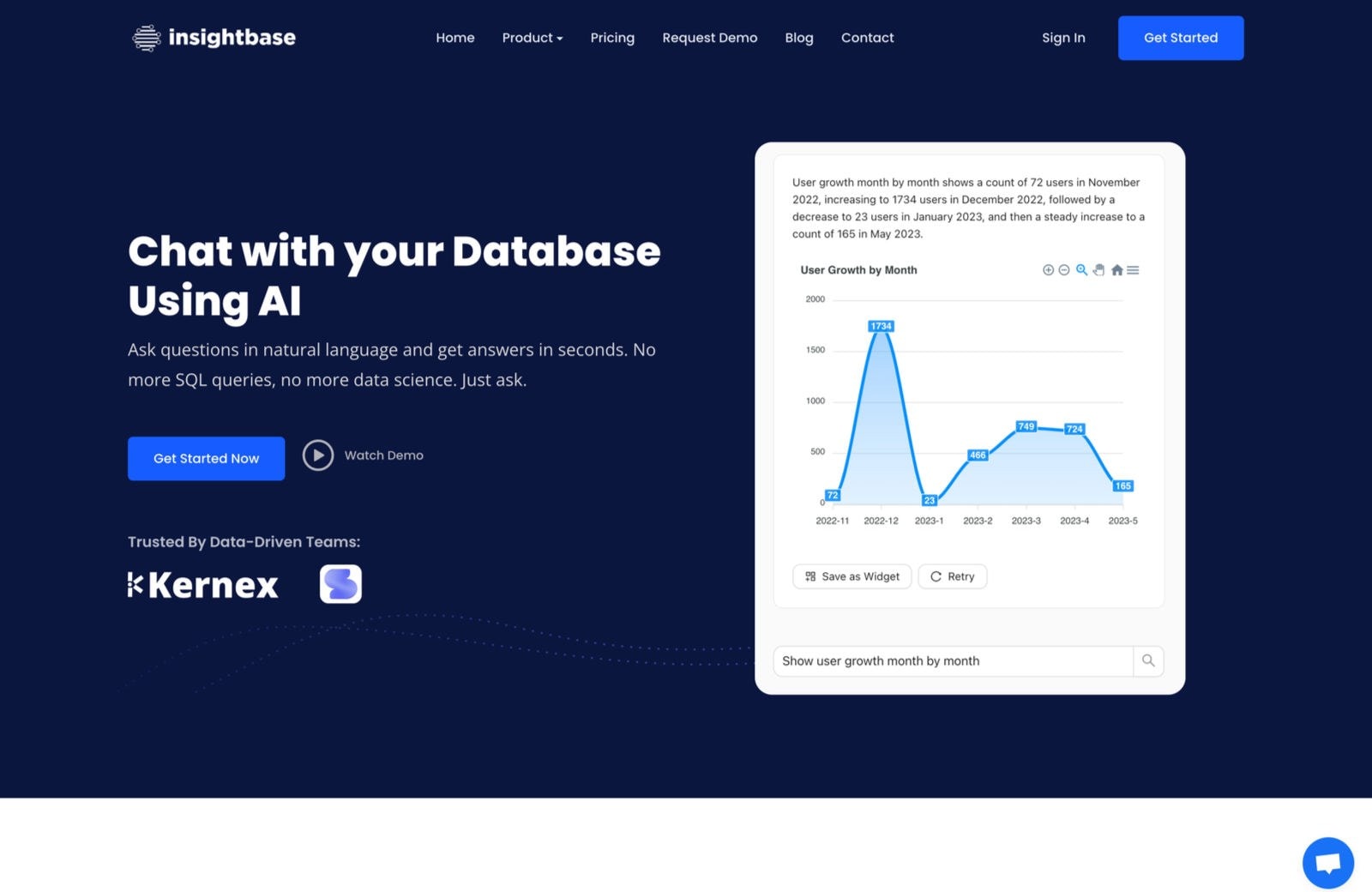Click the 2022-12 axis label
Viewport: 1372px width, 892px height.
click(x=881, y=521)
